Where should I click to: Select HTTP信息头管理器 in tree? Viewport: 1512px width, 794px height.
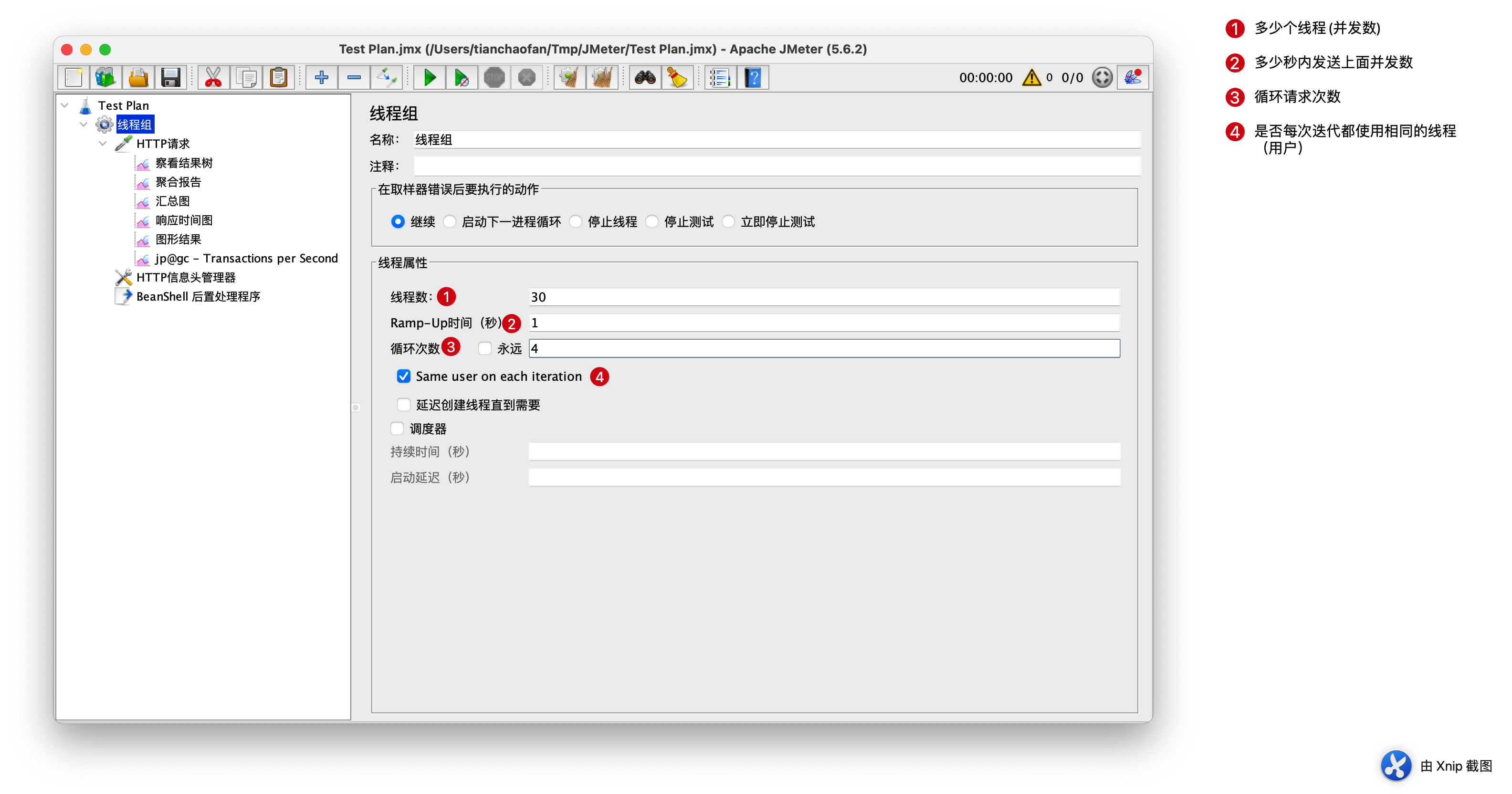point(186,278)
